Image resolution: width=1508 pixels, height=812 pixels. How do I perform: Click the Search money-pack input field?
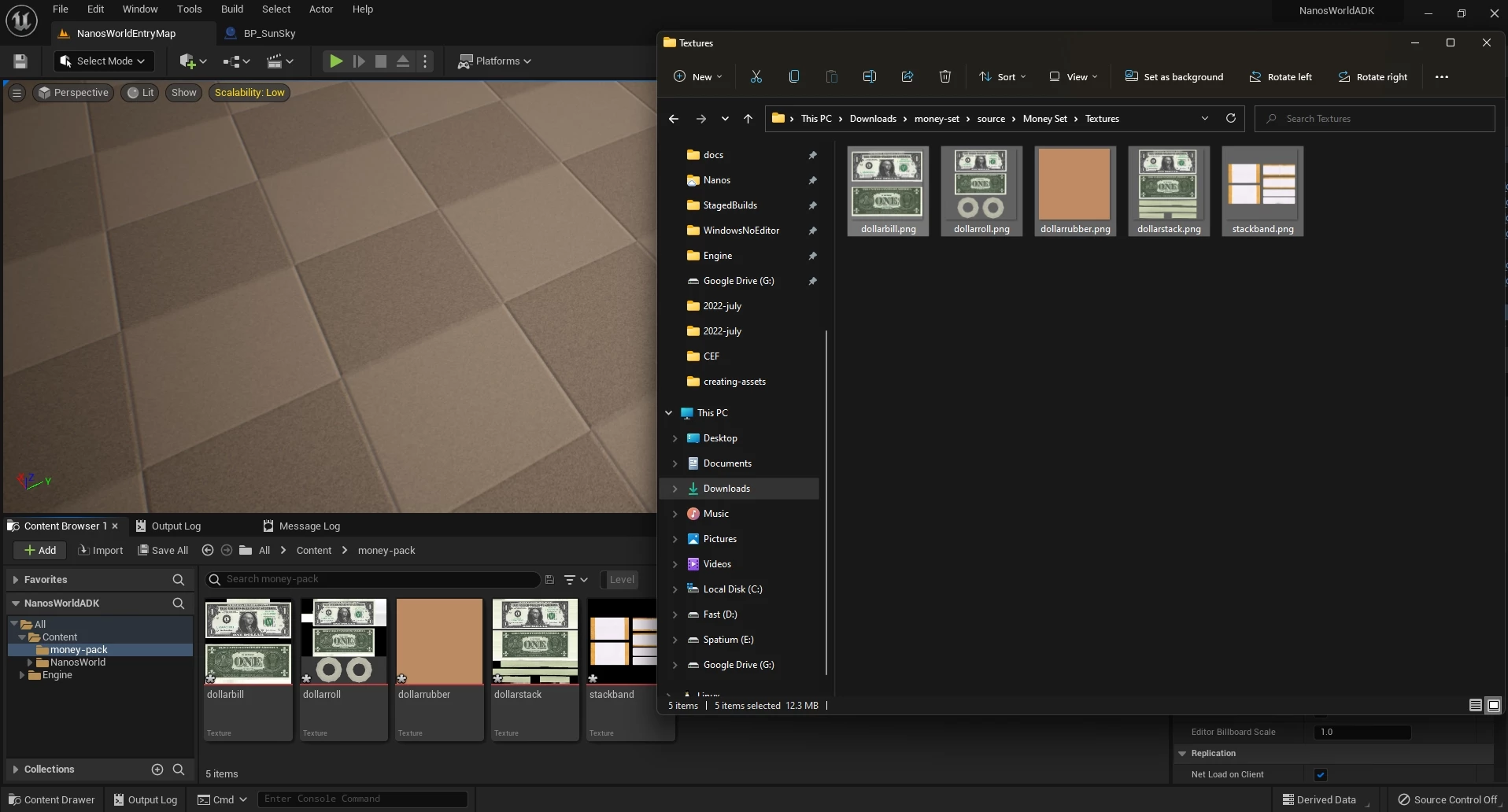coord(373,580)
